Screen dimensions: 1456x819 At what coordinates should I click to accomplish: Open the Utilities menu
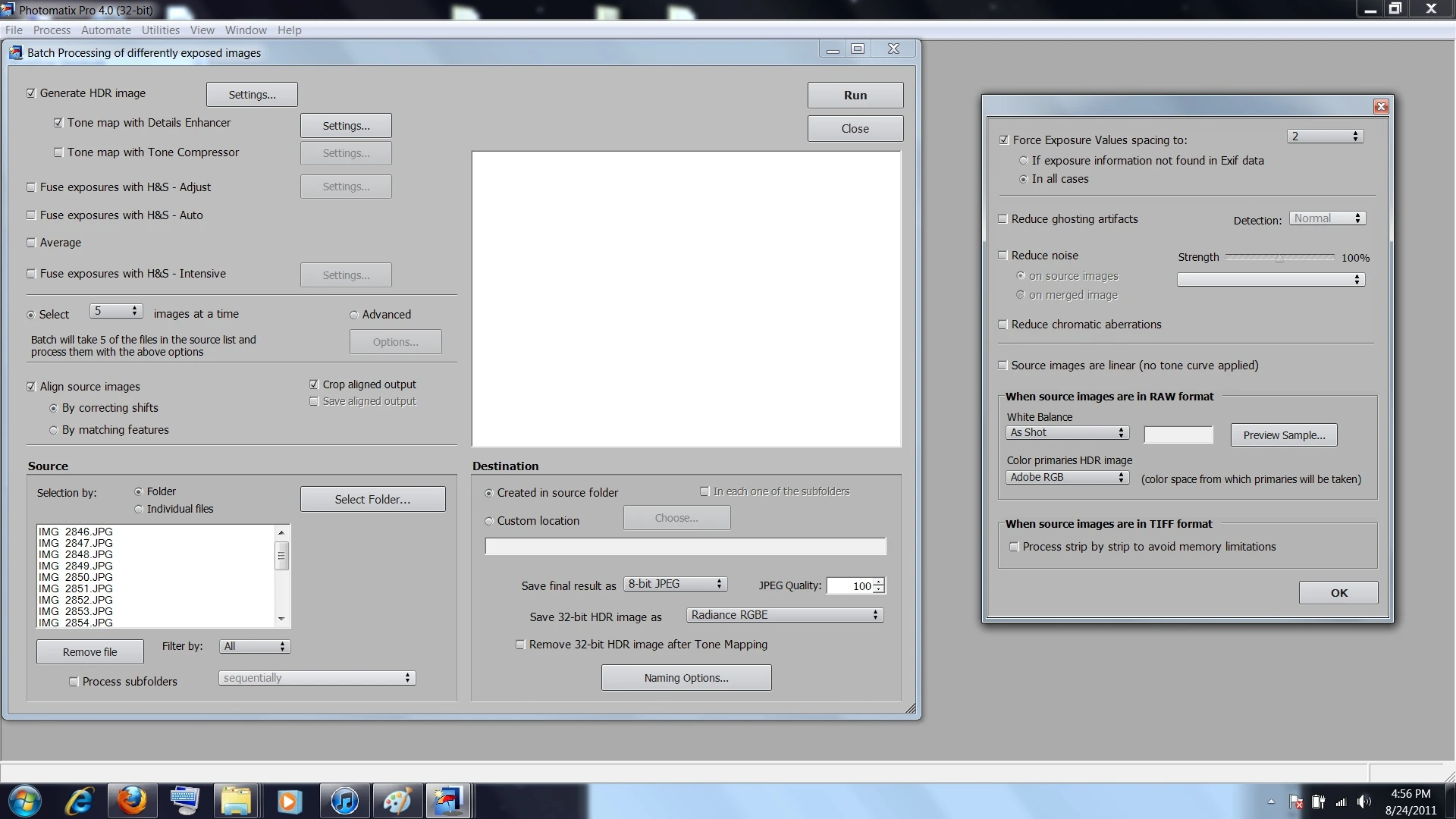coord(160,30)
